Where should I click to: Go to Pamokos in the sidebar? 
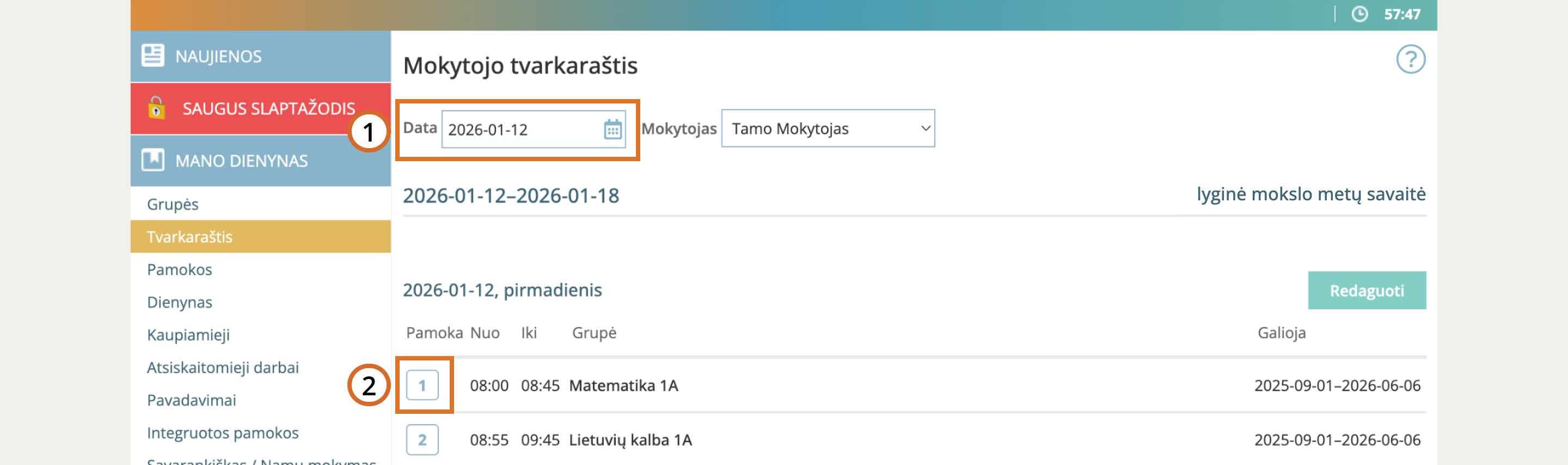tap(180, 270)
